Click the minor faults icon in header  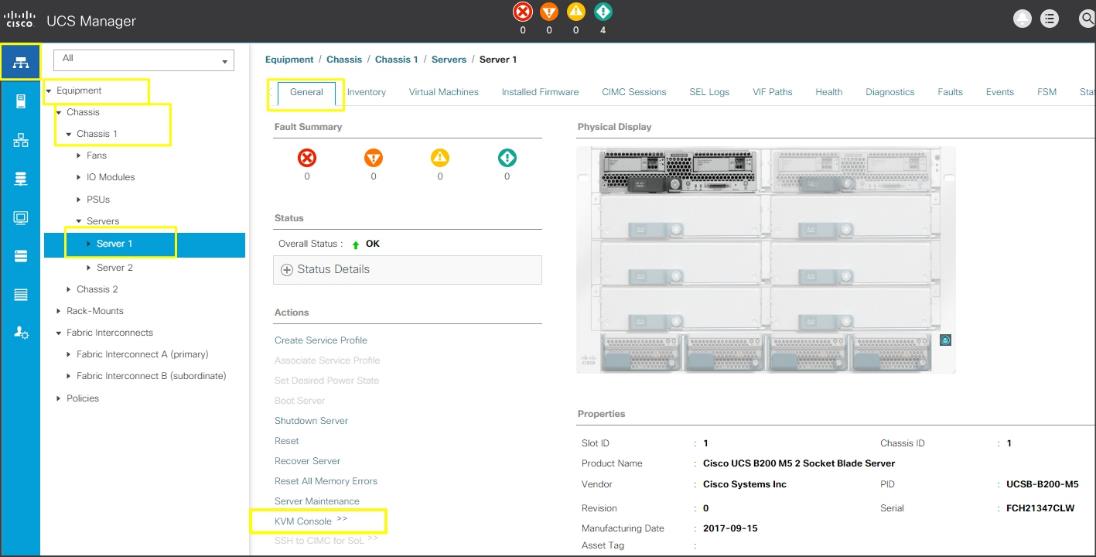pos(576,12)
